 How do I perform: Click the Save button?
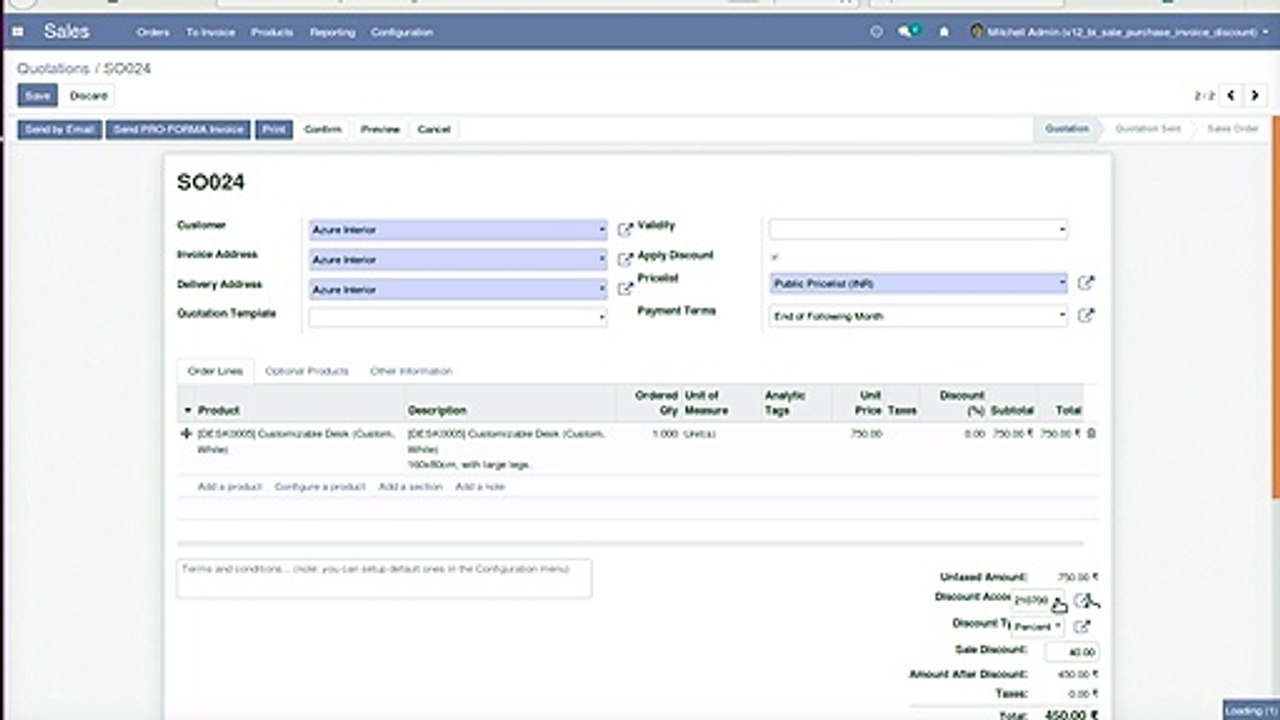click(x=37, y=96)
